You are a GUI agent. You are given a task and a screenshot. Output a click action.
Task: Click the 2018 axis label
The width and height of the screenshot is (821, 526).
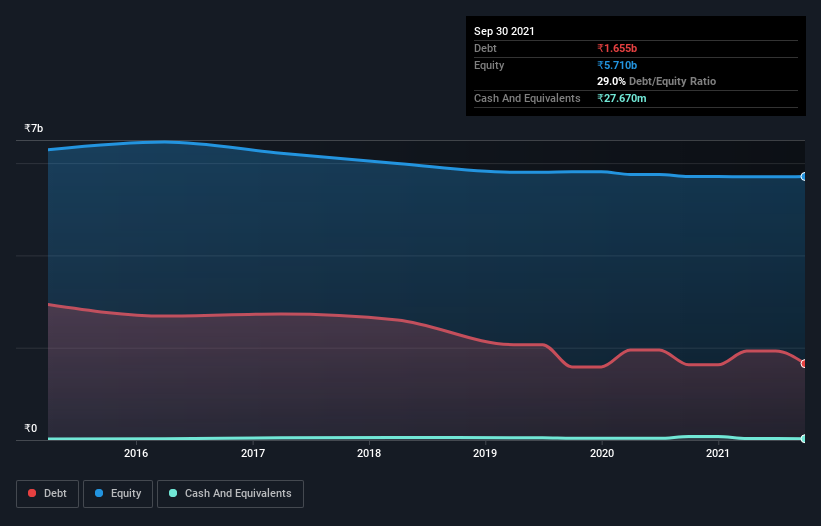click(369, 453)
